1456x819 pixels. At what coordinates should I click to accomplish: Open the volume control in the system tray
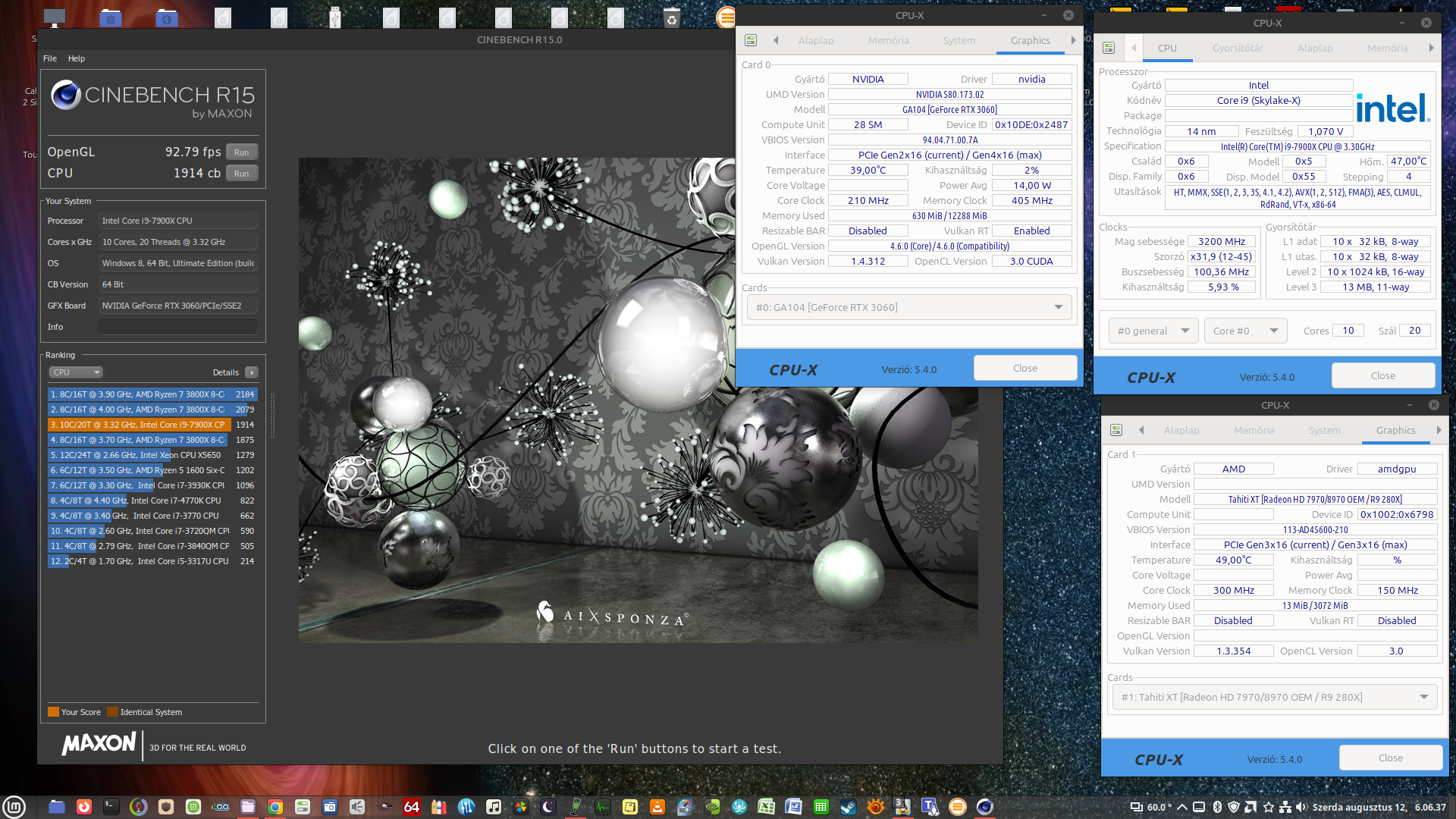tap(1301, 807)
